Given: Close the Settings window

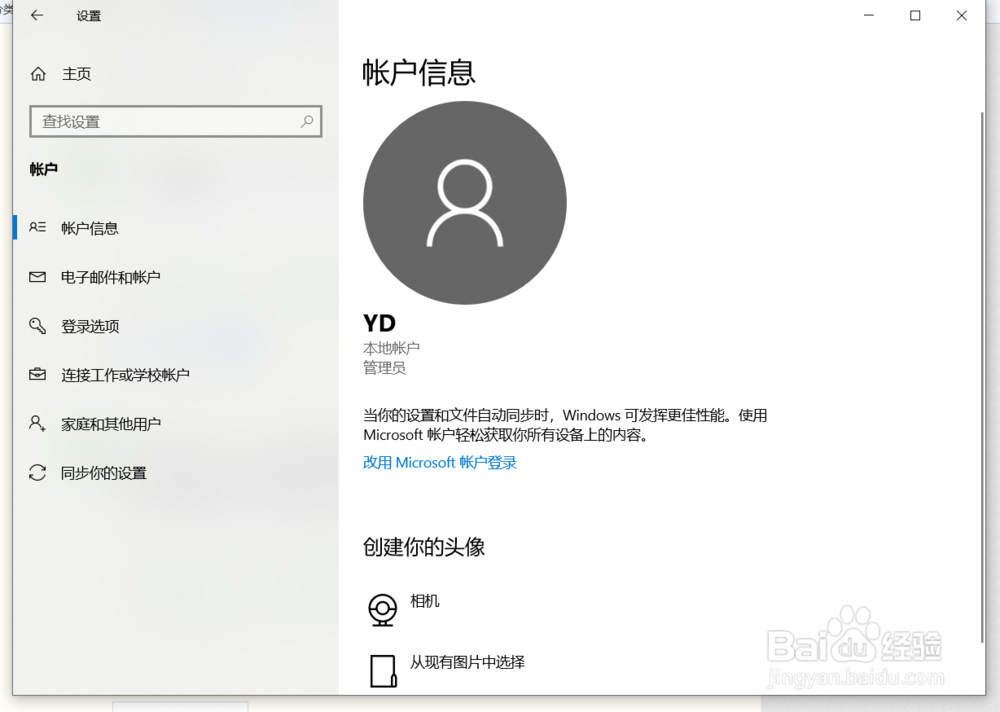Looking at the screenshot, I should pyautogui.click(x=962, y=15).
